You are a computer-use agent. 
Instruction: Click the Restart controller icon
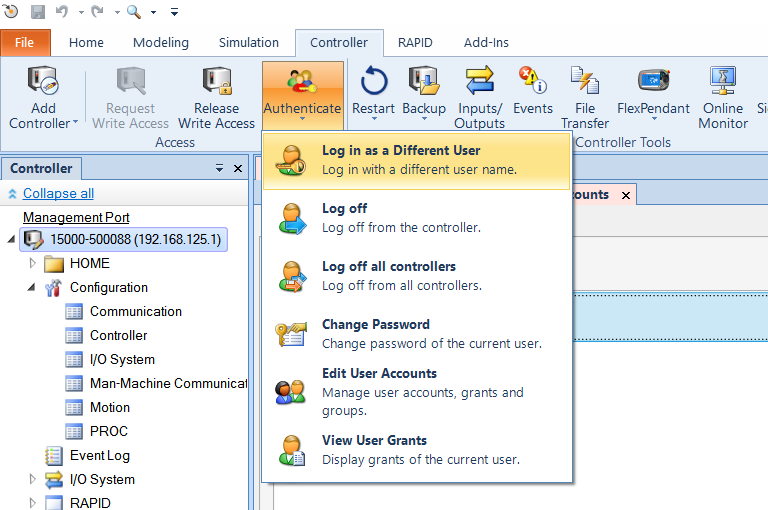tap(373, 81)
